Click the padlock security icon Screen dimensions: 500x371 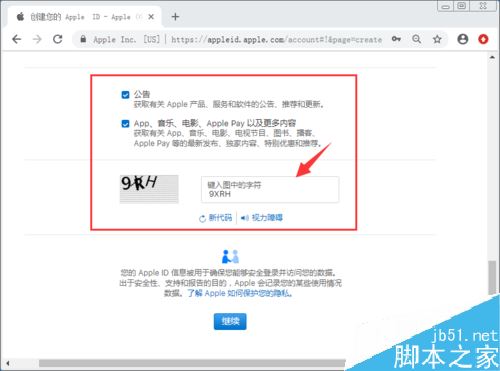coord(83,39)
